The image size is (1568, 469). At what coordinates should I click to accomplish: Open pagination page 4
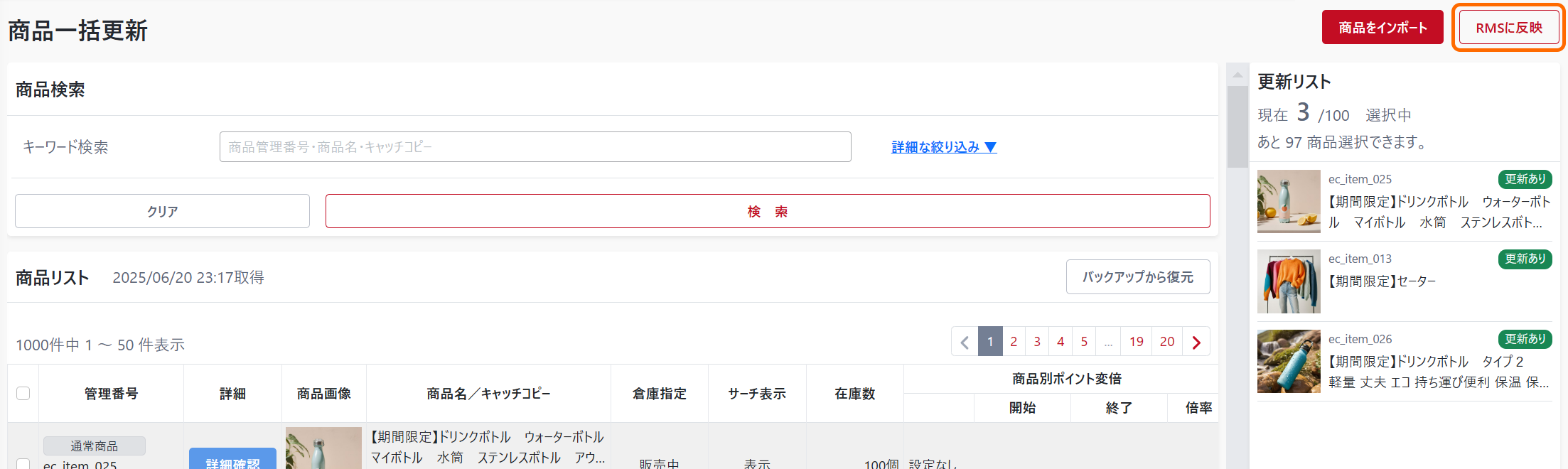point(1060,342)
